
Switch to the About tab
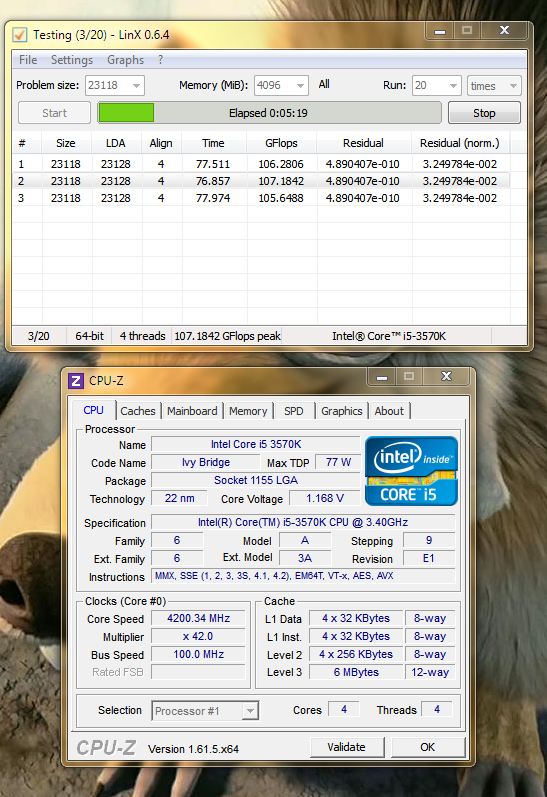click(389, 411)
